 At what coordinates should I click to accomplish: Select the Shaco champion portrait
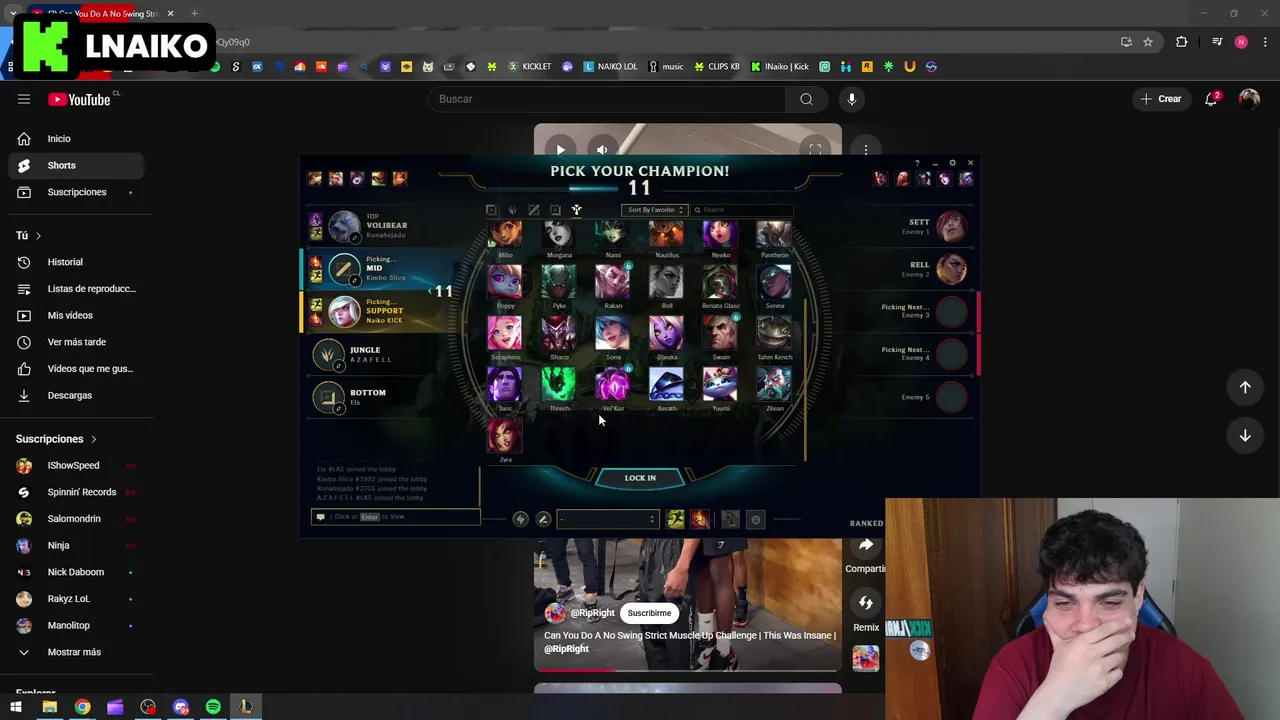pos(559,333)
